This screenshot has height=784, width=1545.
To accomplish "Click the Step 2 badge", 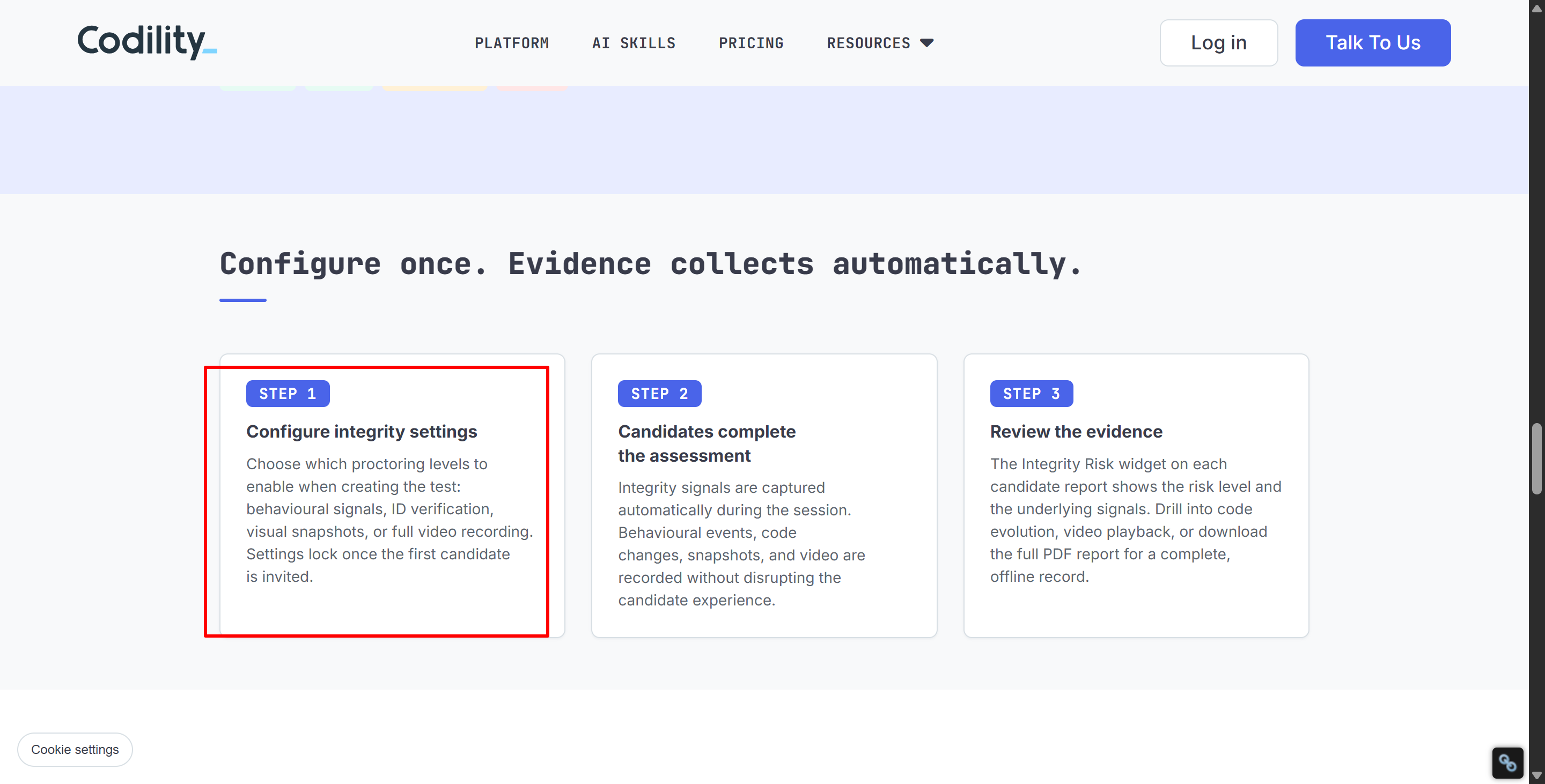I will point(659,393).
